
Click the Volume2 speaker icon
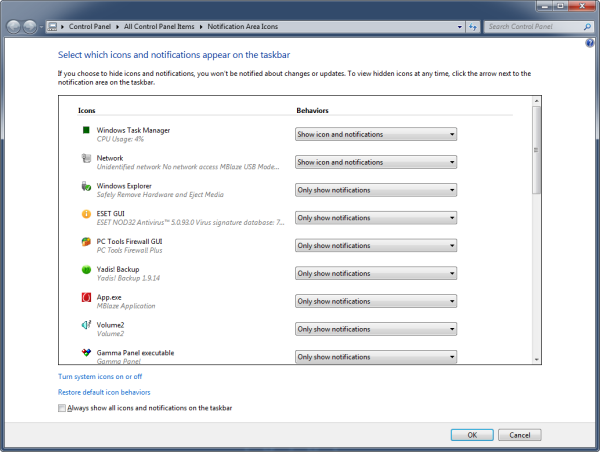click(86, 326)
